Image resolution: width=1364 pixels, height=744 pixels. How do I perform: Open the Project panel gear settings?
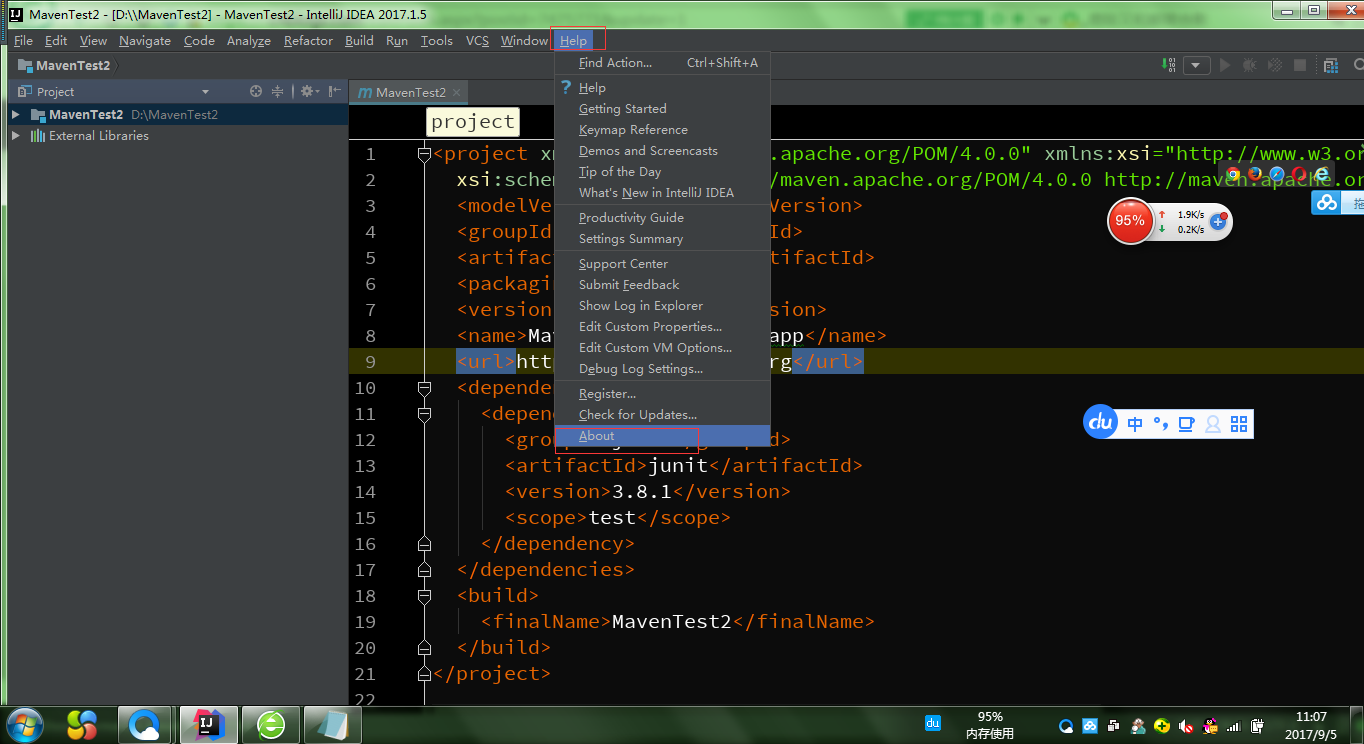coord(309,91)
